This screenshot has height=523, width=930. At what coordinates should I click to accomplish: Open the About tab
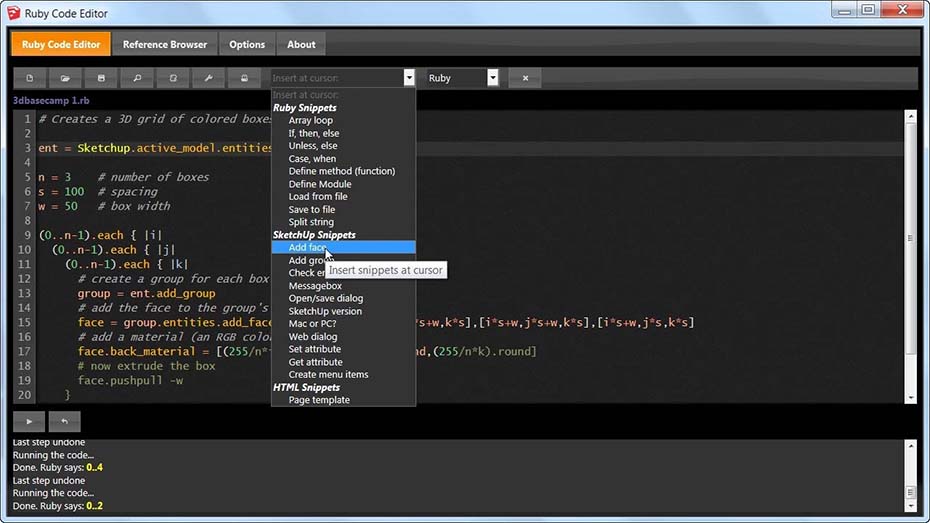(301, 44)
